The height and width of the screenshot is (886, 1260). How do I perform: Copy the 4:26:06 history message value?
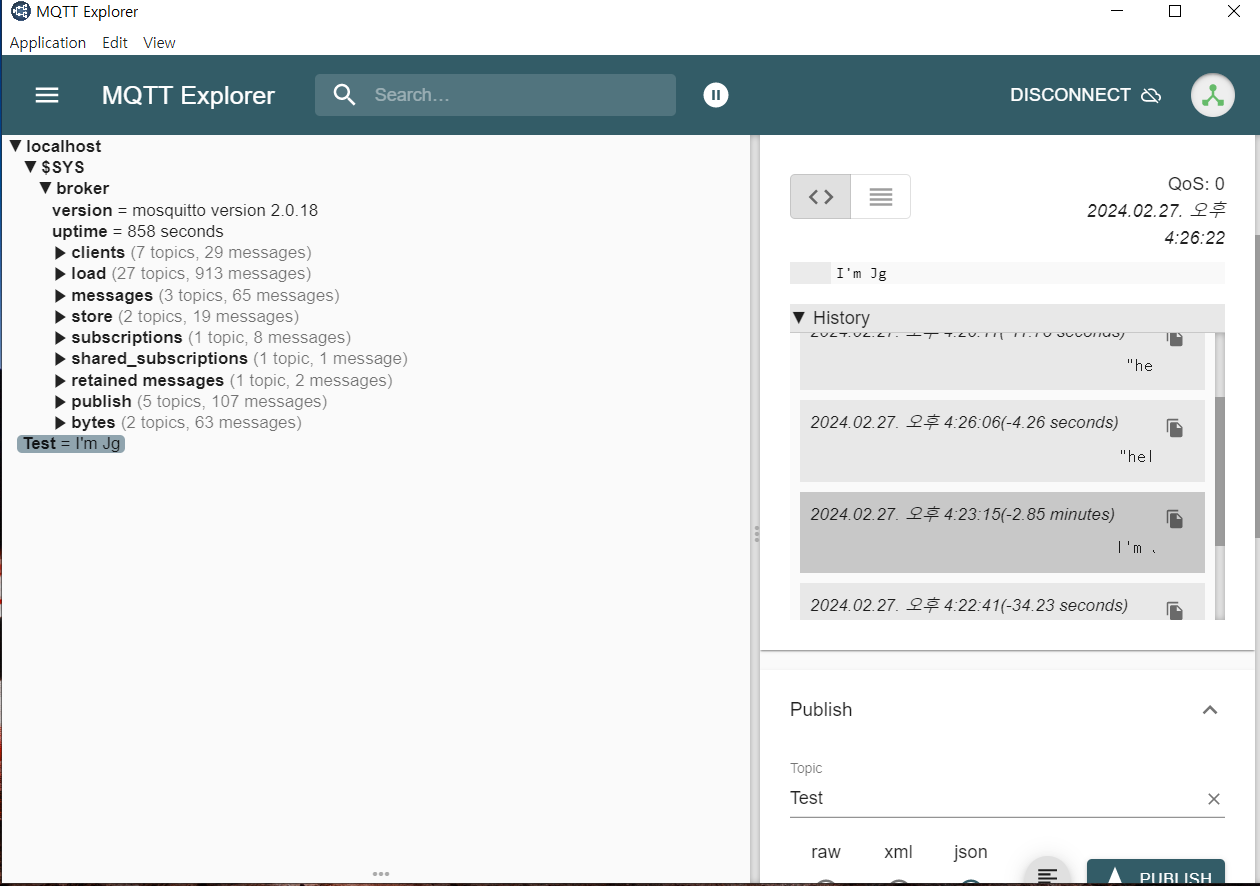[x=1175, y=428]
